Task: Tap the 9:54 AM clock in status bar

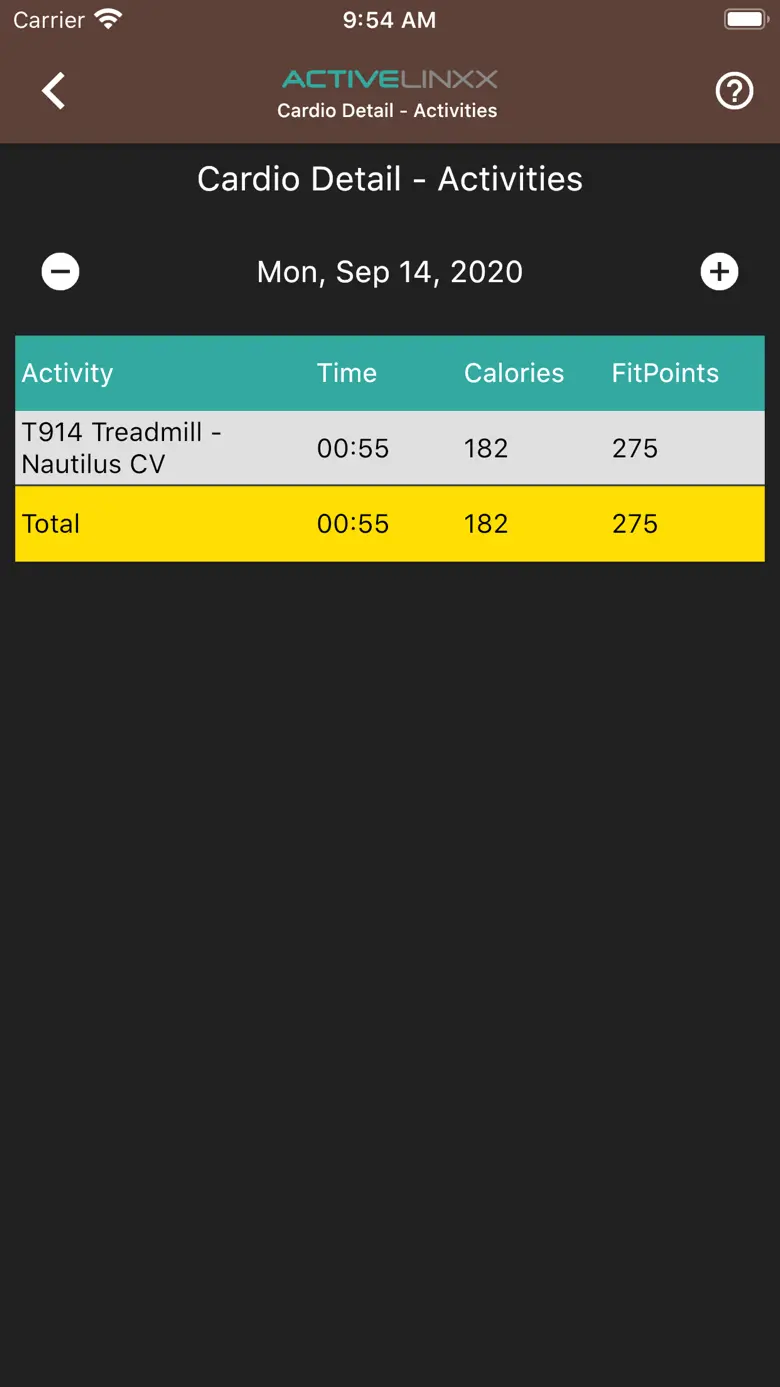Action: [389, 20]
